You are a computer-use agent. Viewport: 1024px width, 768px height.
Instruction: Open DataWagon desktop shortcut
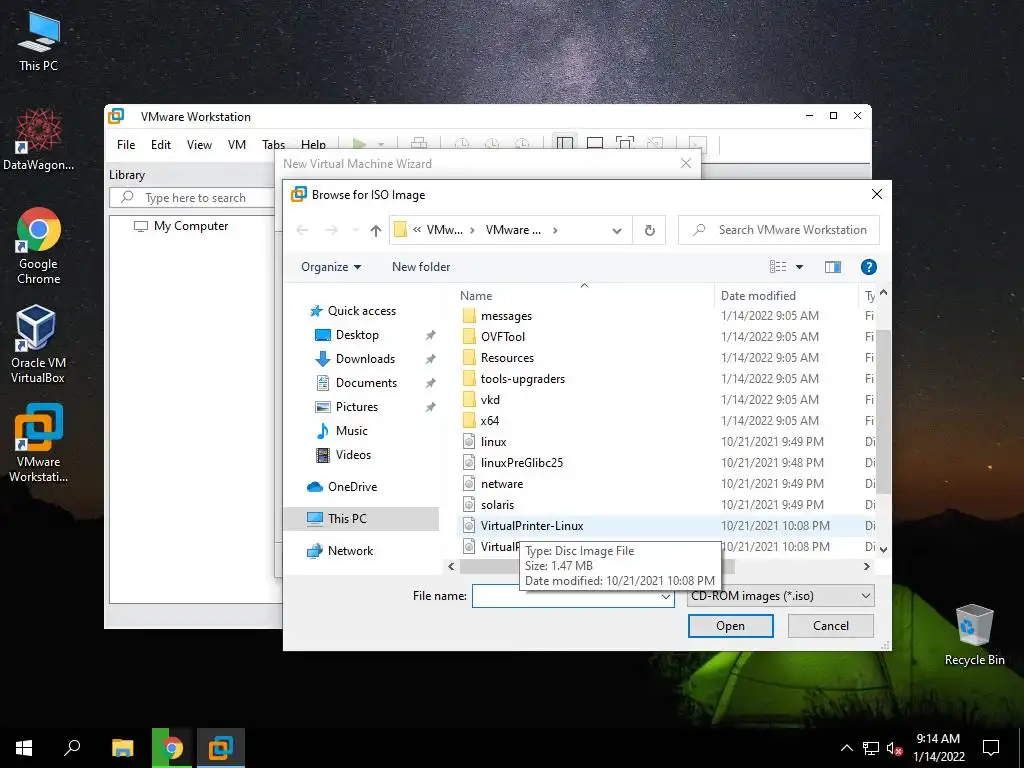pos(39,140)
